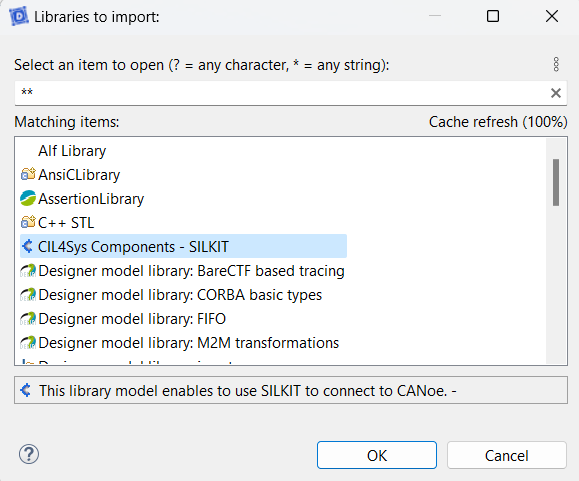Select Designer model library: CORBA basic types
579x481 pixels.
(180, 295)
